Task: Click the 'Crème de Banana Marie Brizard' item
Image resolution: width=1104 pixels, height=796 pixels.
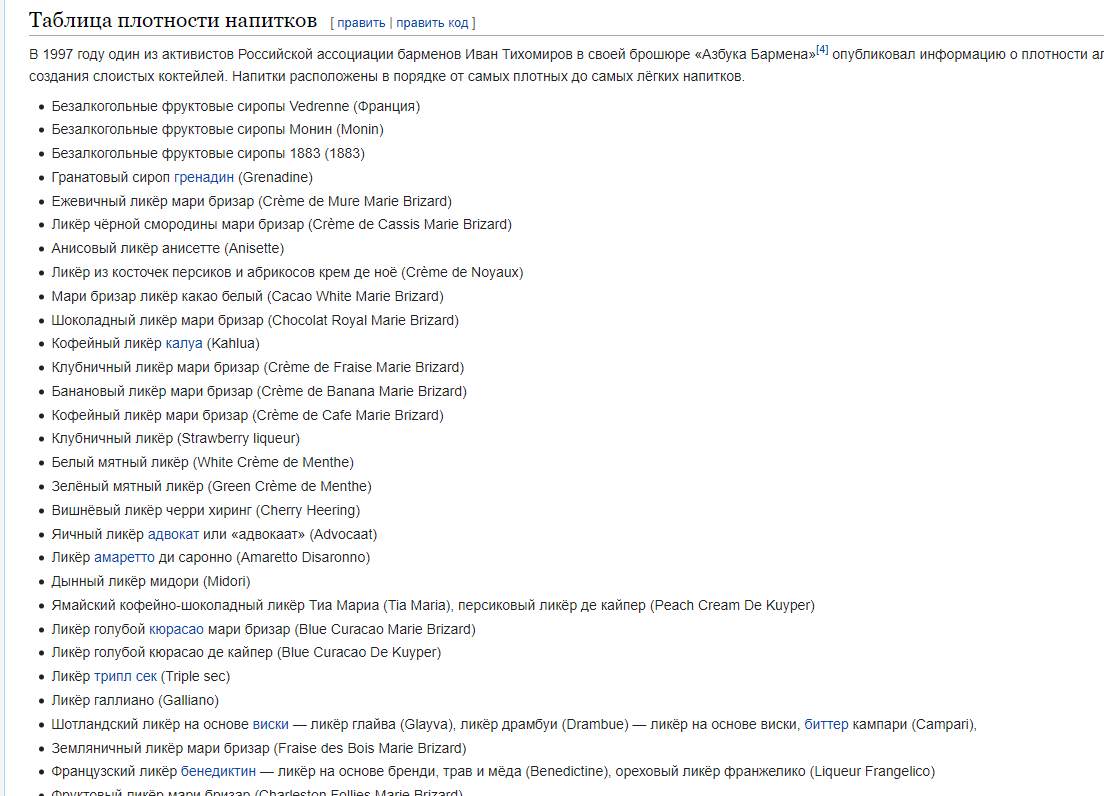Action: (259, 391)
